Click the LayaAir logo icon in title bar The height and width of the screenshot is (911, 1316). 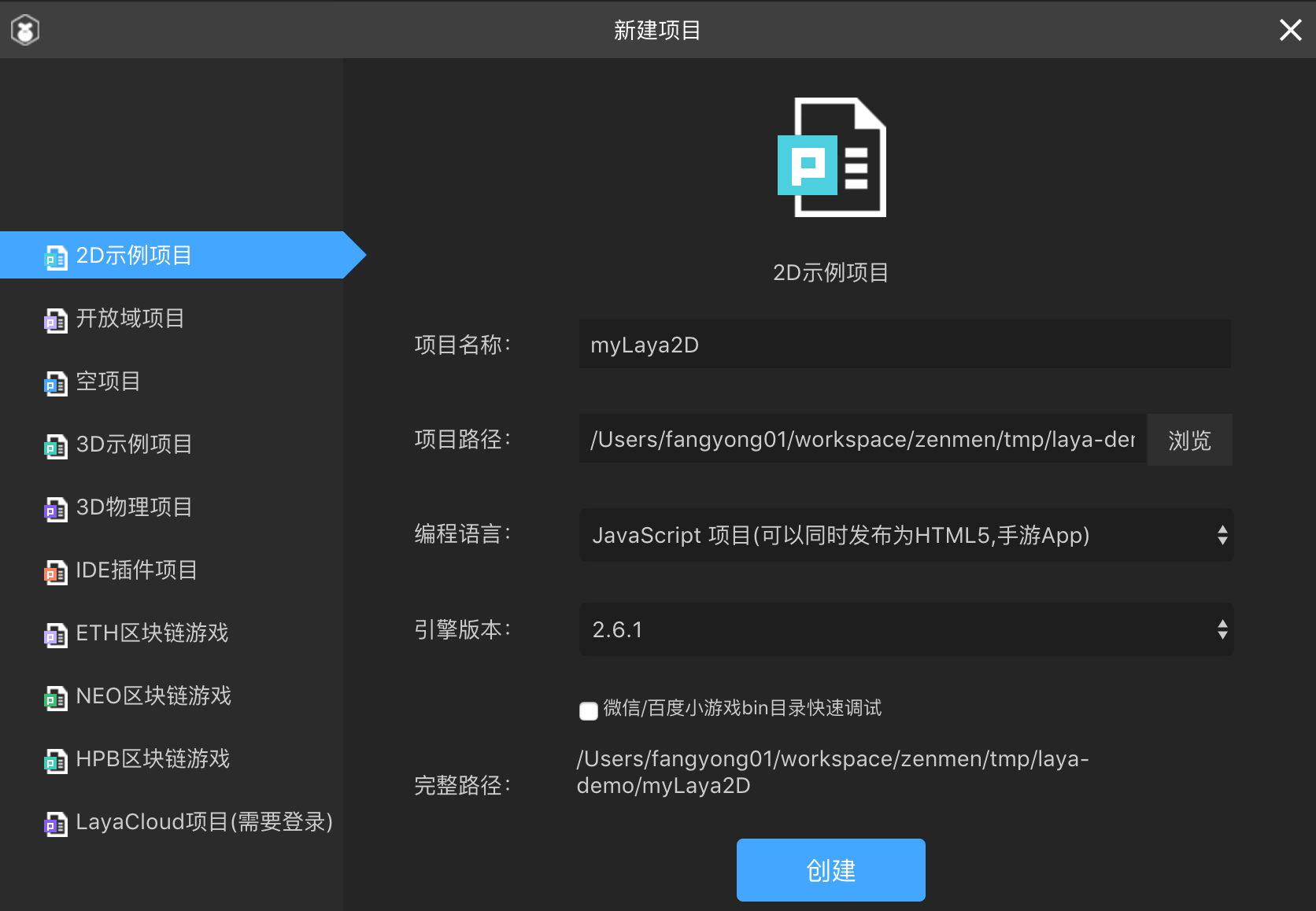tap(25, 31)
